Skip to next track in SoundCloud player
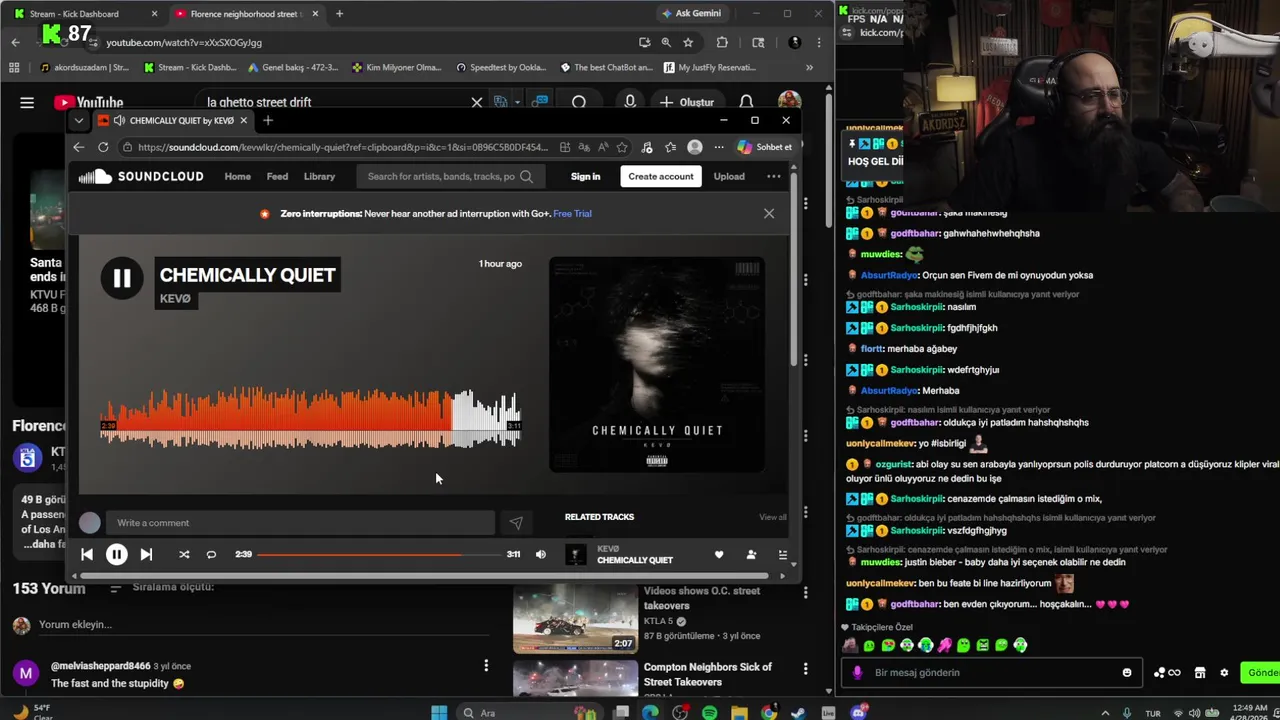The height and width of the screenshot is (720, 1280). coord(146,554)
